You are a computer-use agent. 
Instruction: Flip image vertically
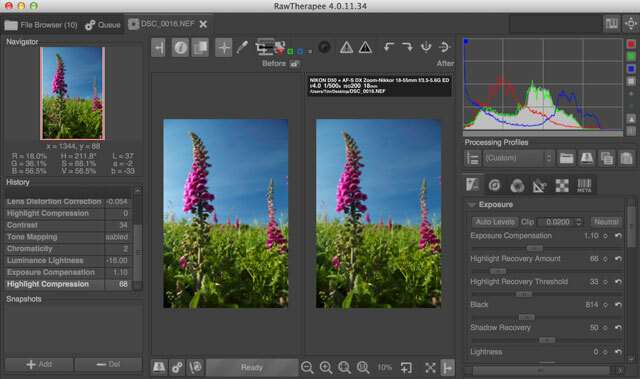click(x=444, y=47)
